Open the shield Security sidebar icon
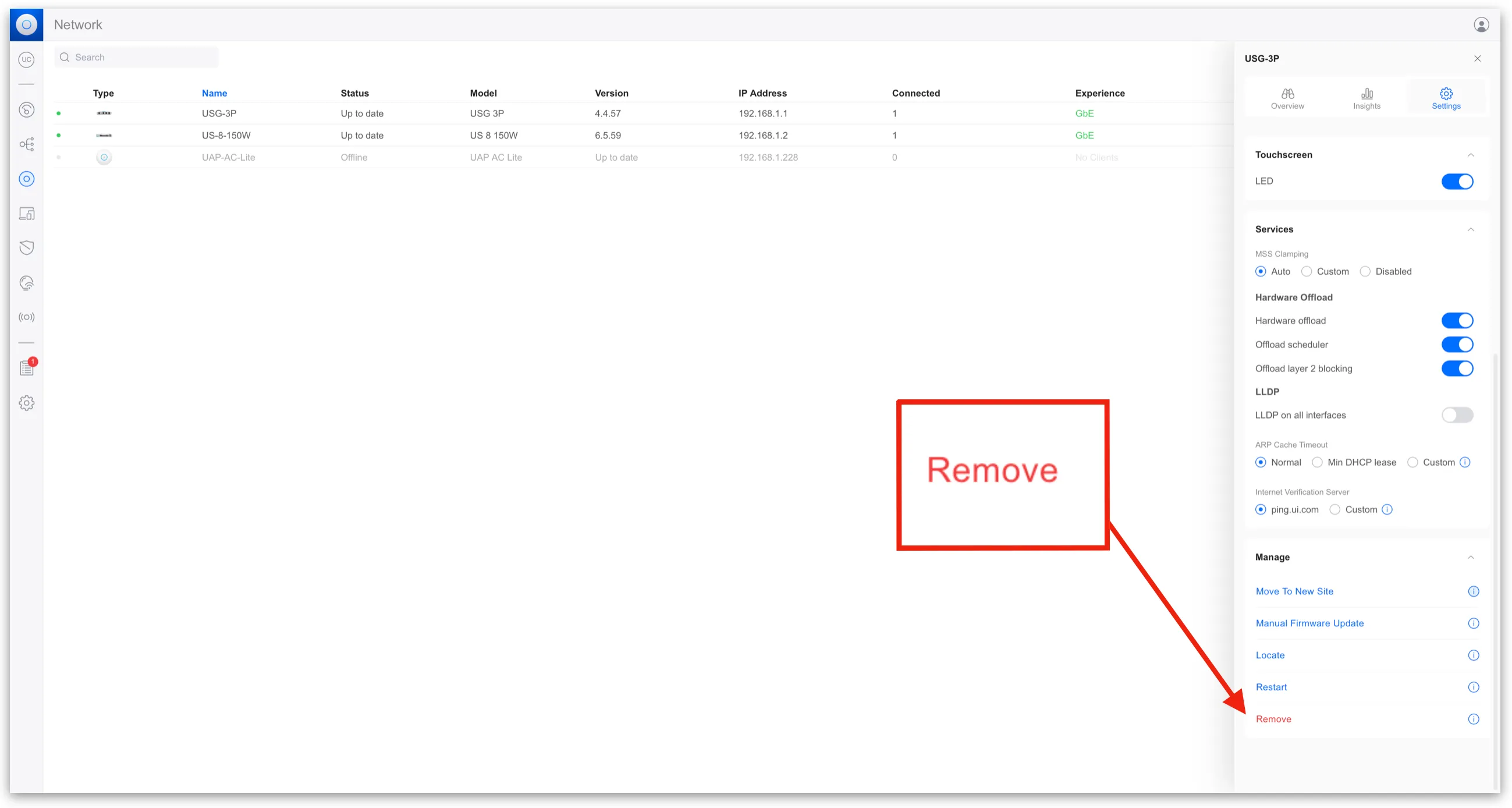Image resolution: width=1512 pixels, height=808 pixels. coord(26,248)
